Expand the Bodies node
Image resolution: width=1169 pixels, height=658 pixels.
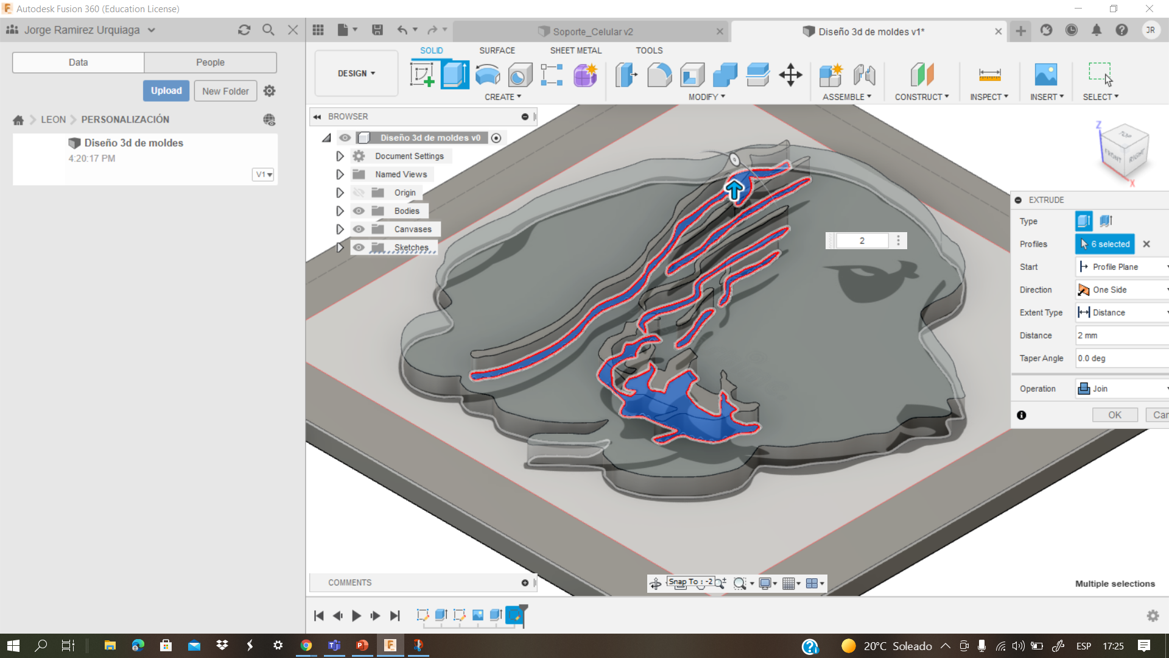click(x=340, y=211)
